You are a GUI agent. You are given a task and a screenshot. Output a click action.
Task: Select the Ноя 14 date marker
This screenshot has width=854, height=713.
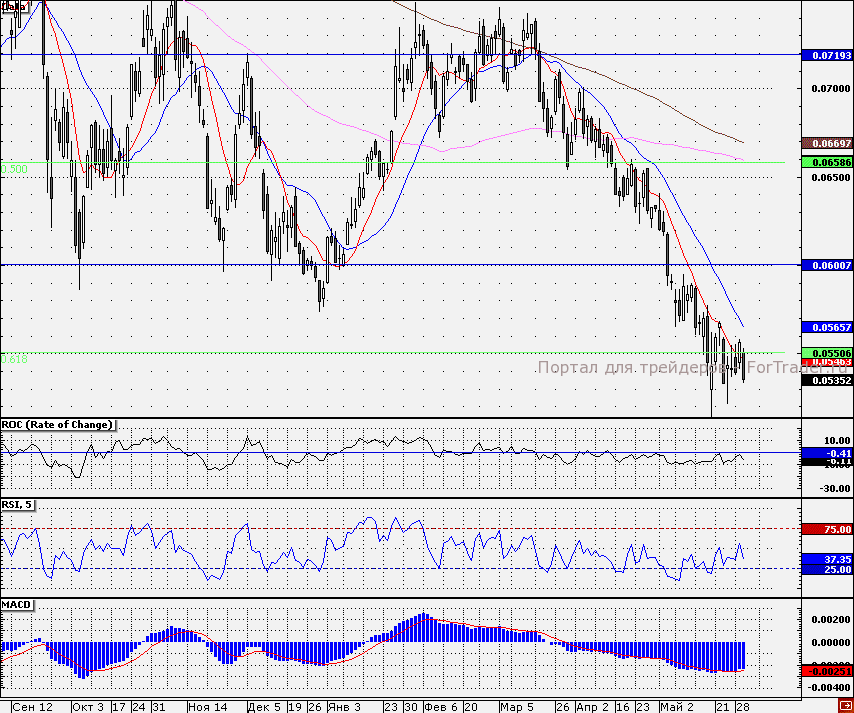coord(207,706)
